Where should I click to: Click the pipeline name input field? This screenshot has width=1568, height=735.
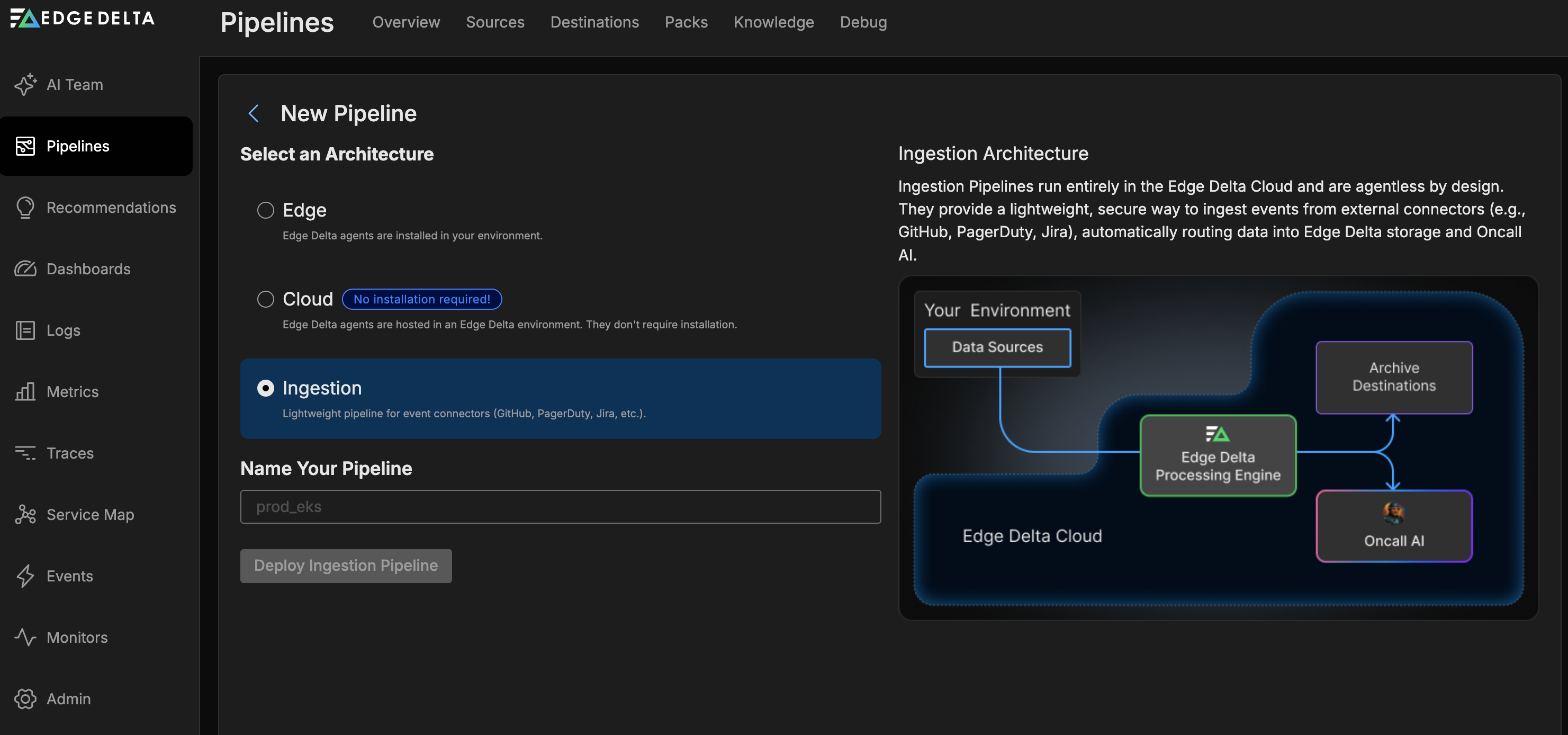[560, 506]
